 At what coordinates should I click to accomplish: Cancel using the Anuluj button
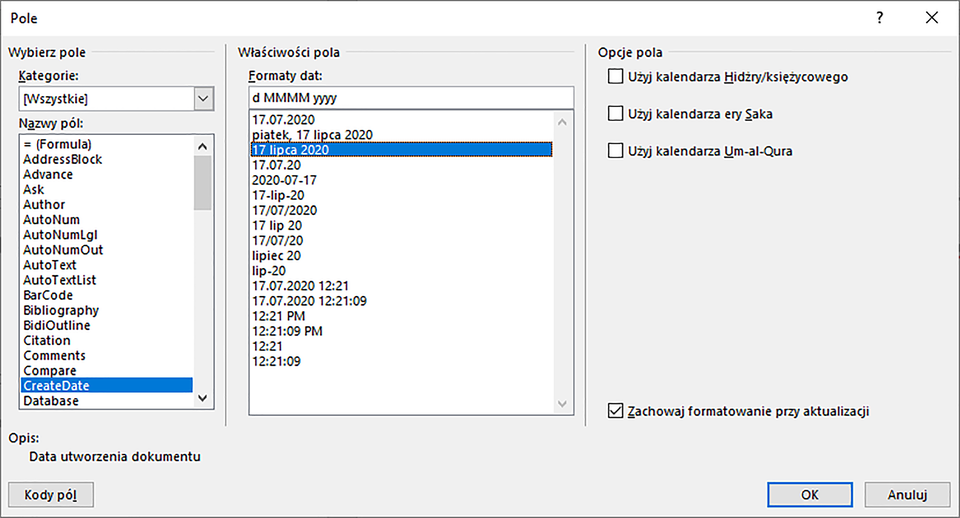(x=906, y=494)
